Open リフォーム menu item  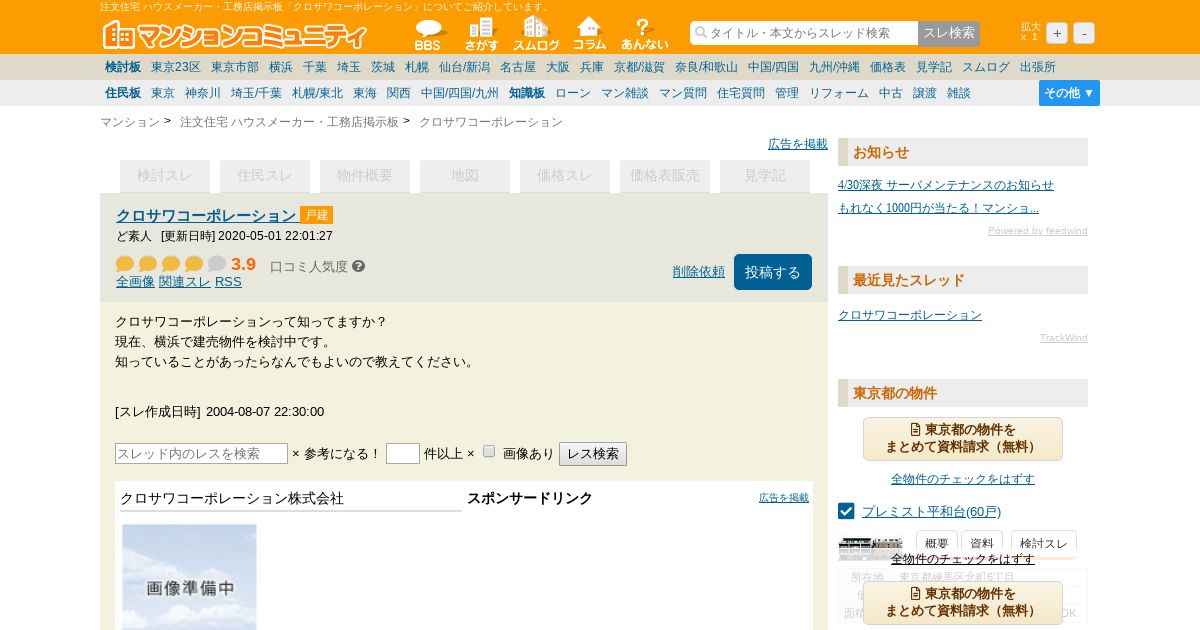[839, 93]
